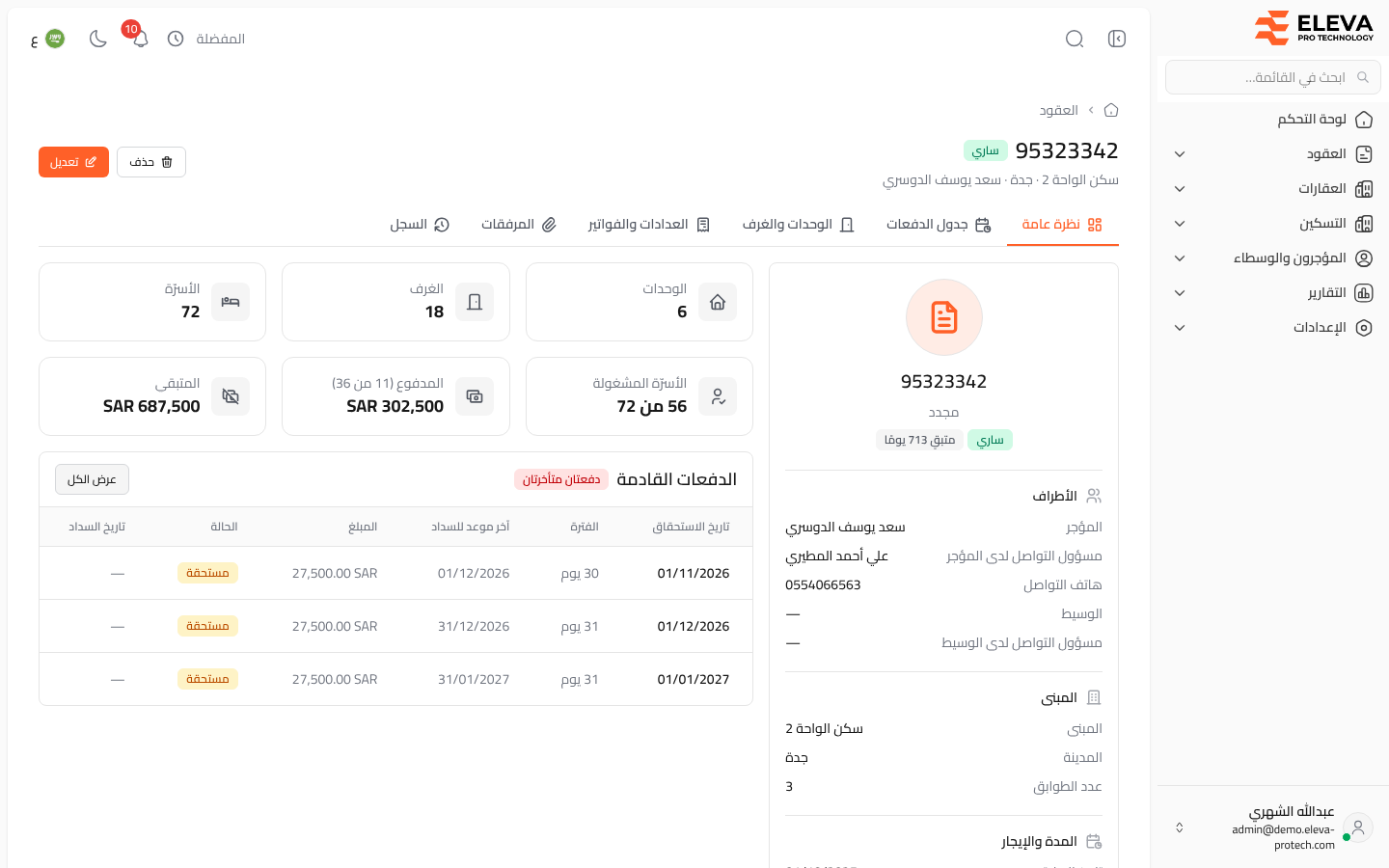Click الوحدات card house icon
The width and height of the screenshot is (1389, 868).
(x=718, y=302)
